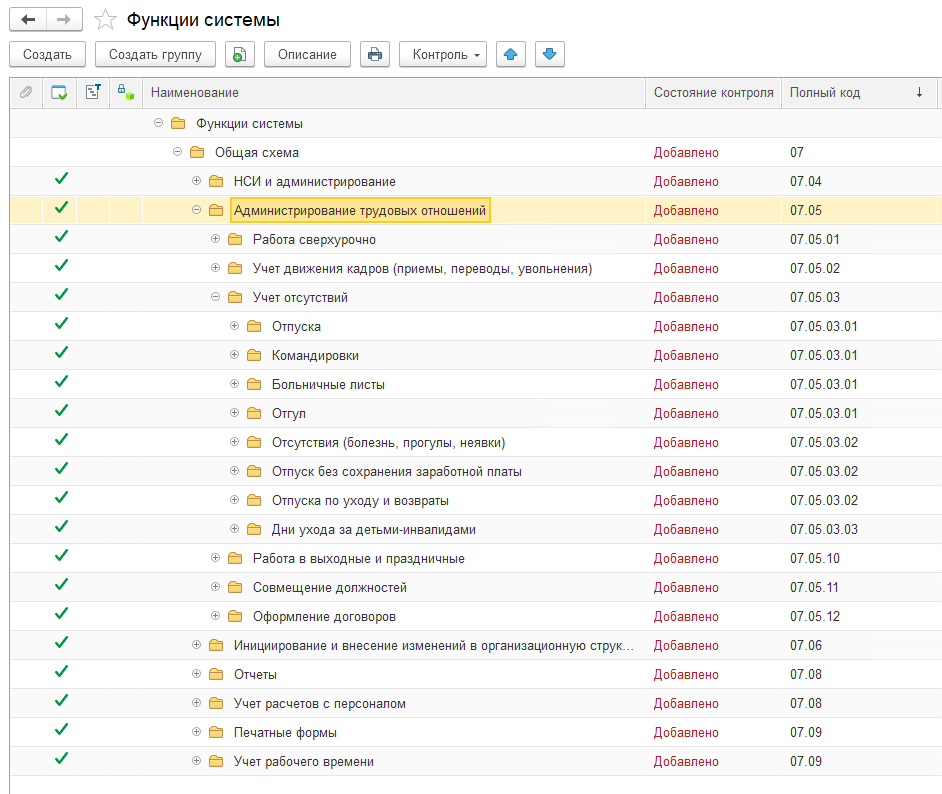942x794 pixels.
Task: Sort by Полный код column header
Action: (825, 93)
